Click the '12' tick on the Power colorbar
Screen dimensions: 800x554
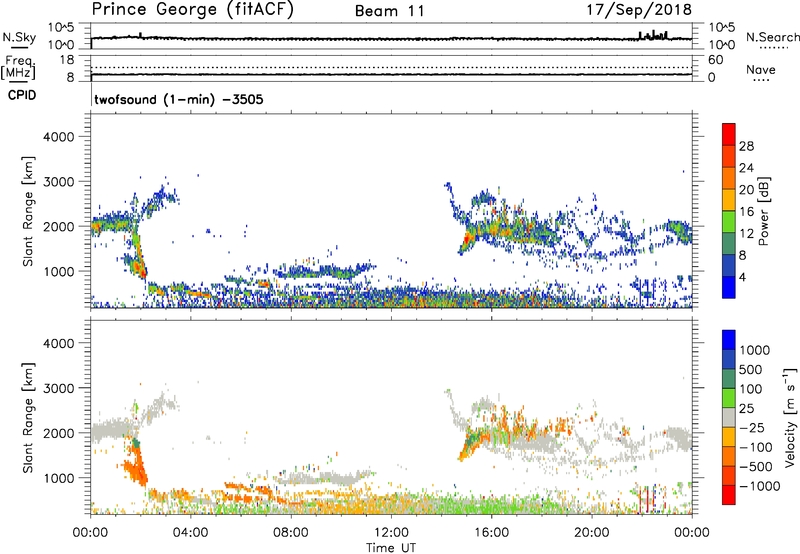pos(746,234)
